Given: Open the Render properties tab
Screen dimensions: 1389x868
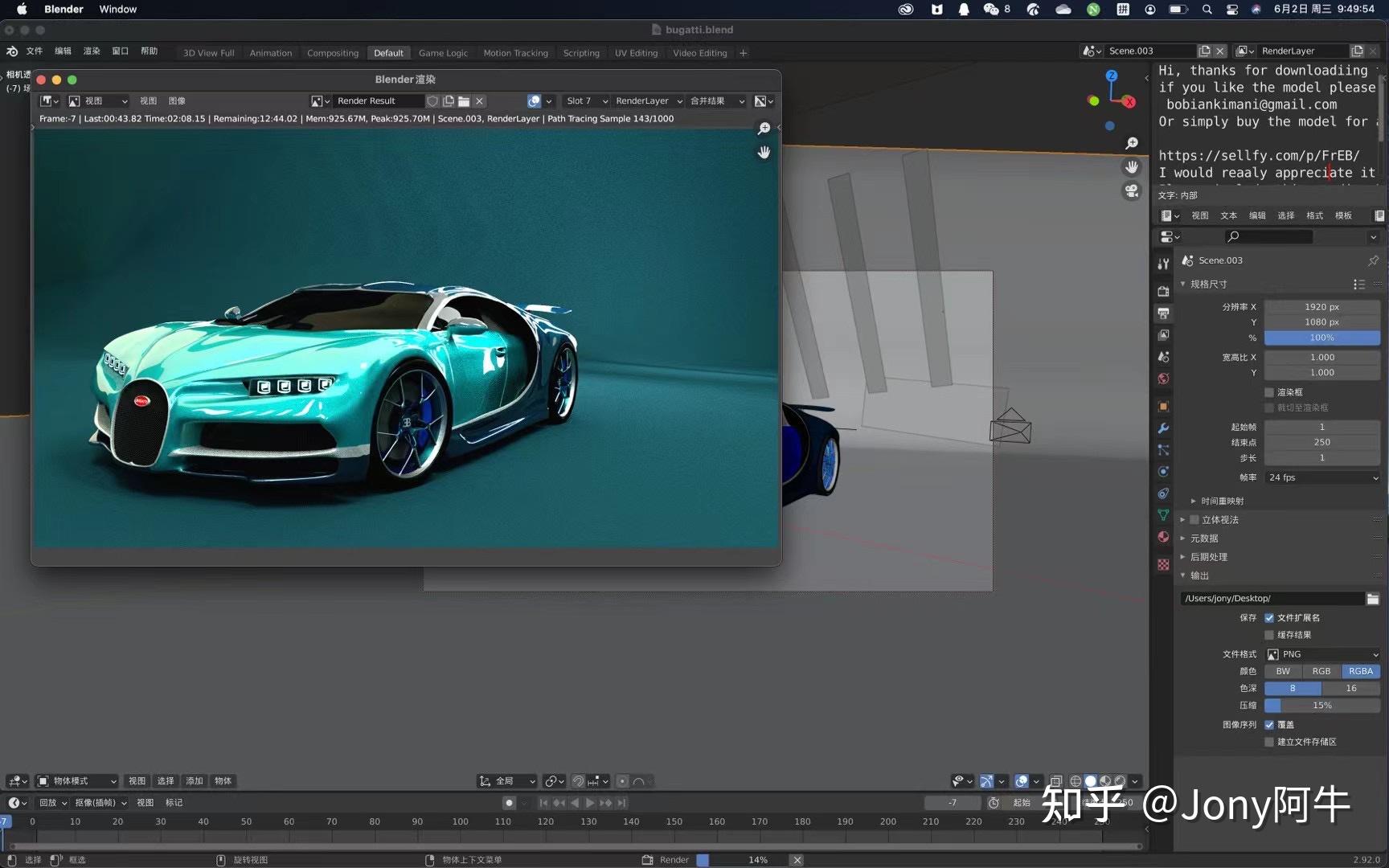Looking at the screenshot, I should click(x=1163, y=291).
